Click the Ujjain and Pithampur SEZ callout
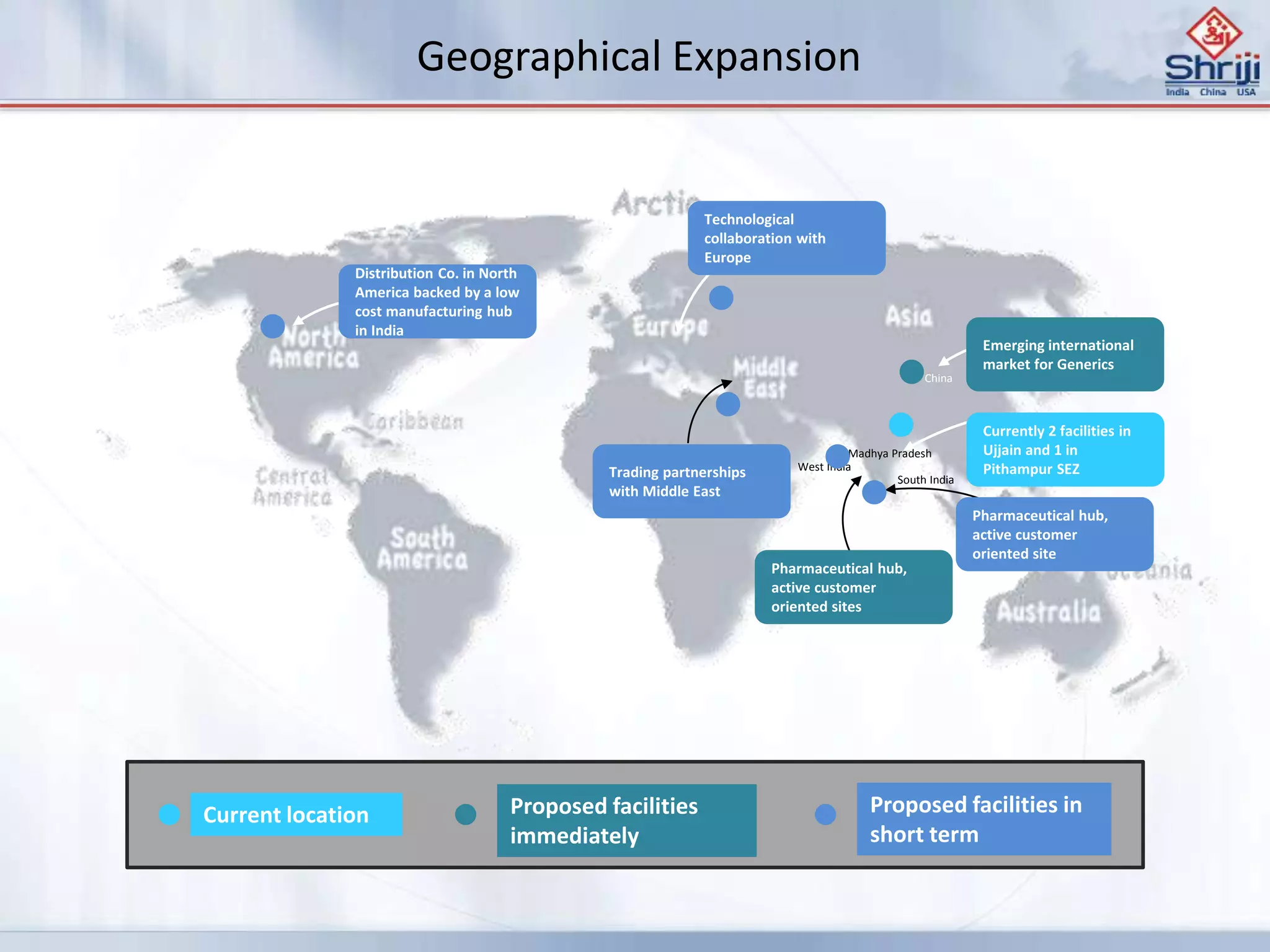Screen dimensions: 1270x952 (x=1064, y=449)
